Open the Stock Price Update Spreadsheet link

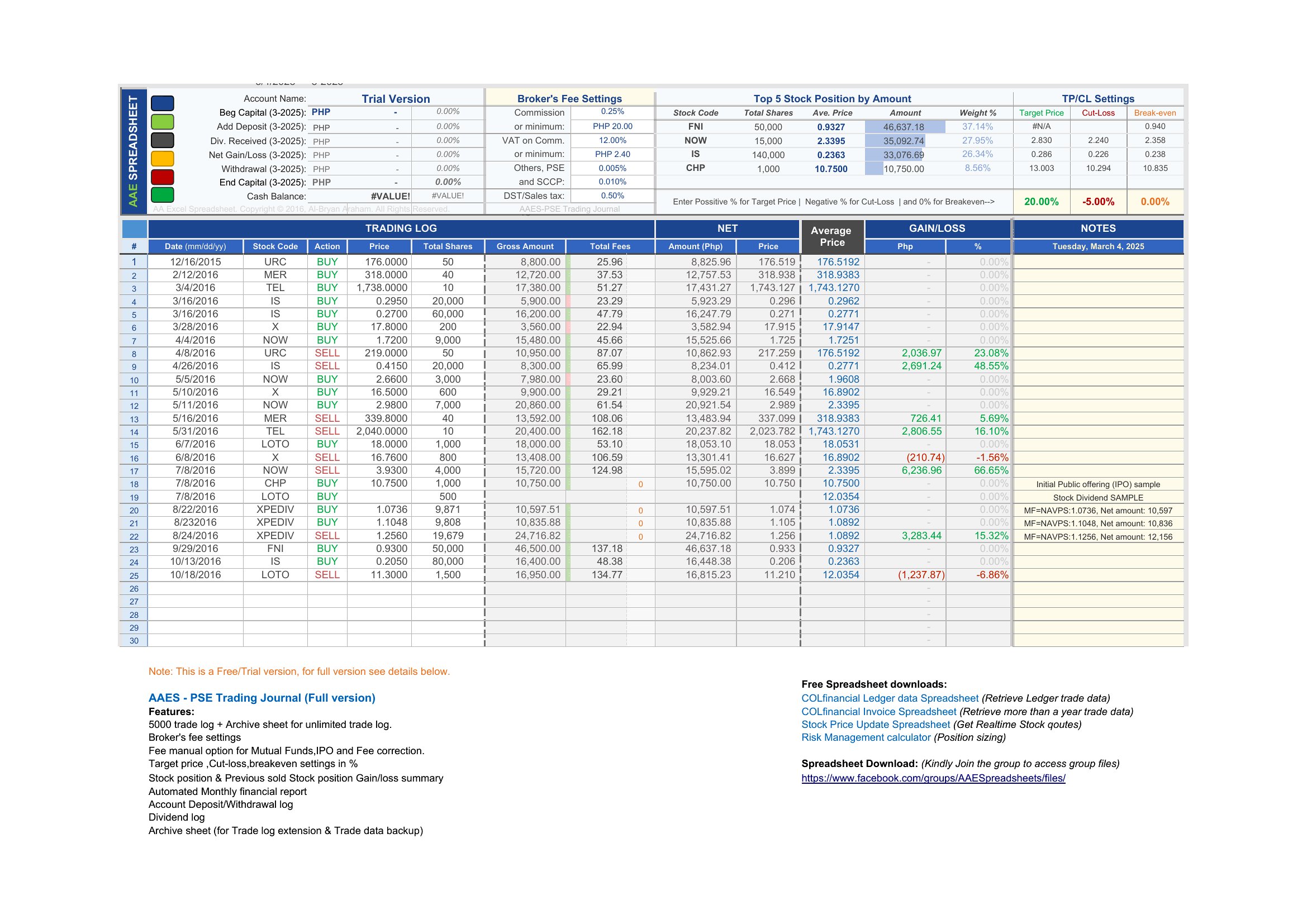(x=876, y=725)
